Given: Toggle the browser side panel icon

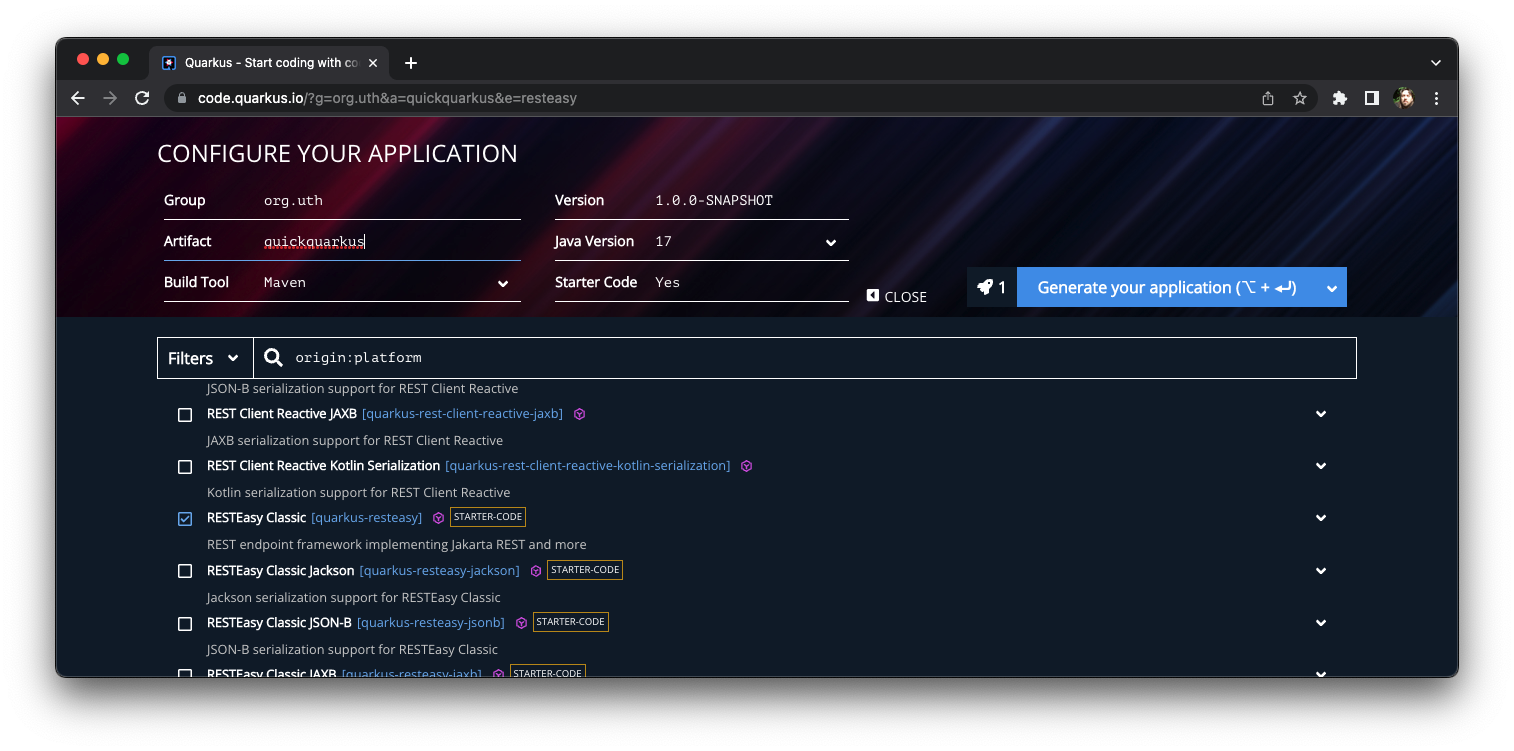Looking at the screenshot, I should point(1372,98).
